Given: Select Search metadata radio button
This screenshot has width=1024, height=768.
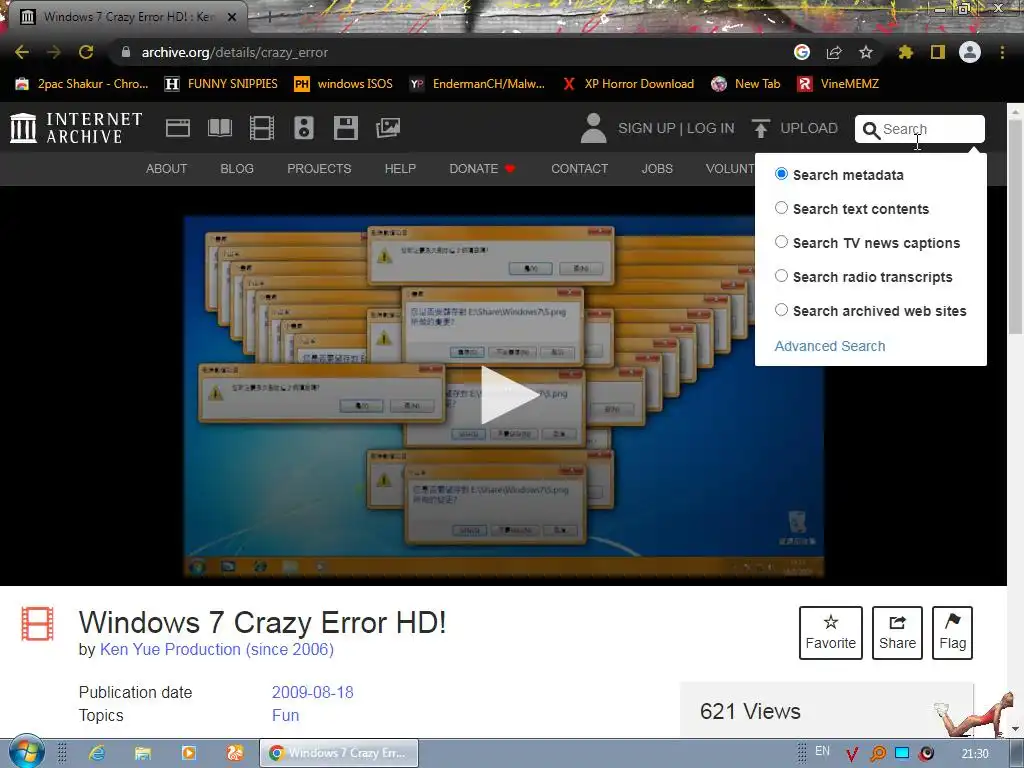Looking at the screenshot, I should (781, 174).
